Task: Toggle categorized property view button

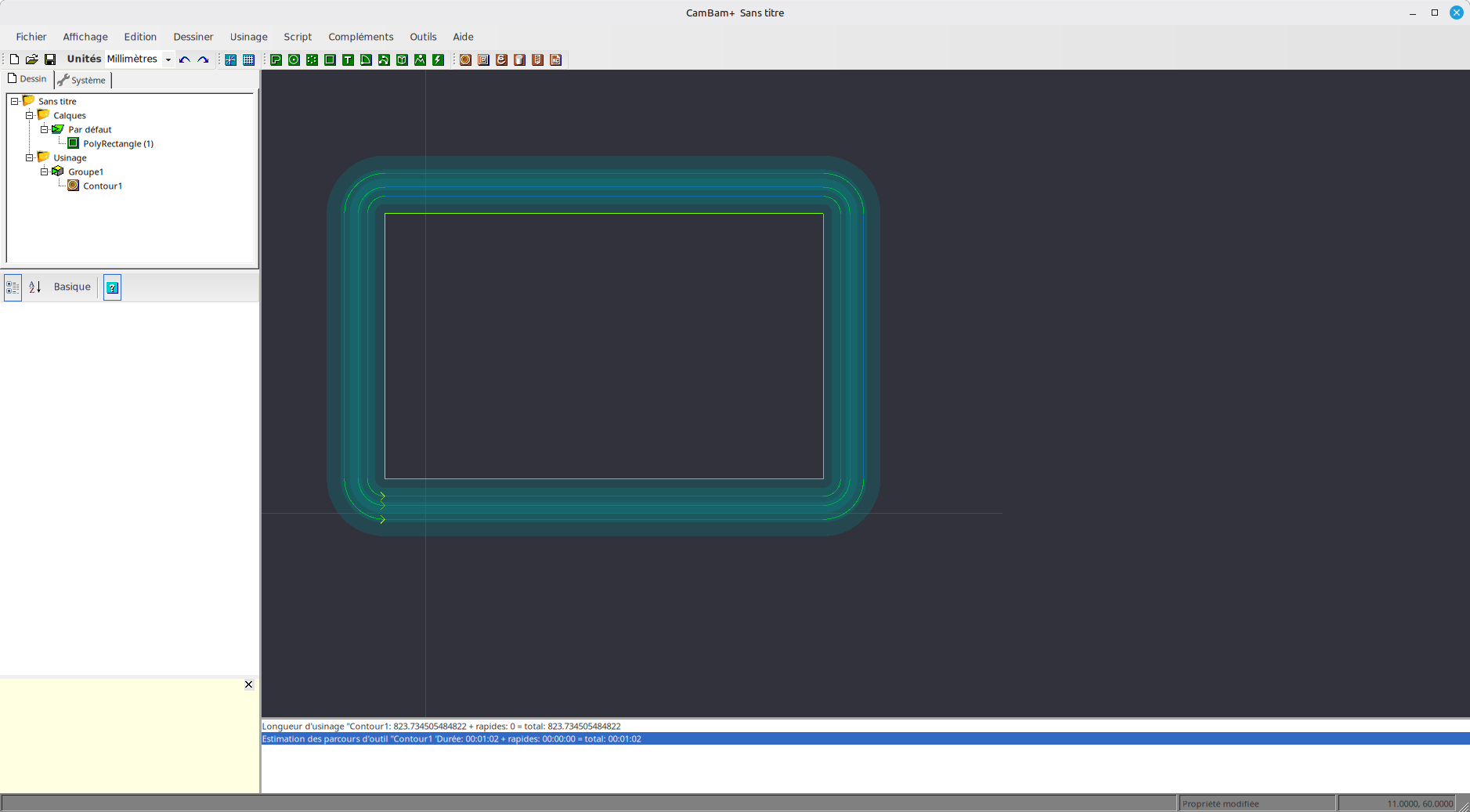Action: tap(13, 287)
